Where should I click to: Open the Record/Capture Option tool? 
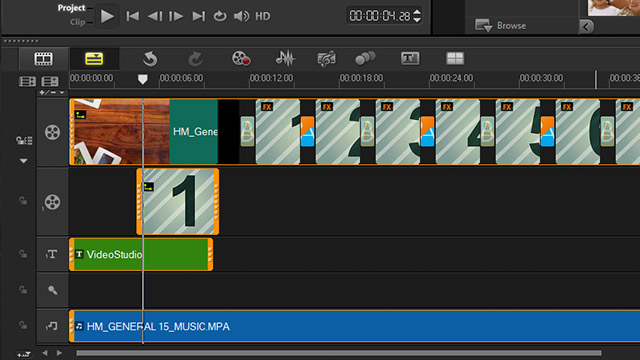pos(241,59)
